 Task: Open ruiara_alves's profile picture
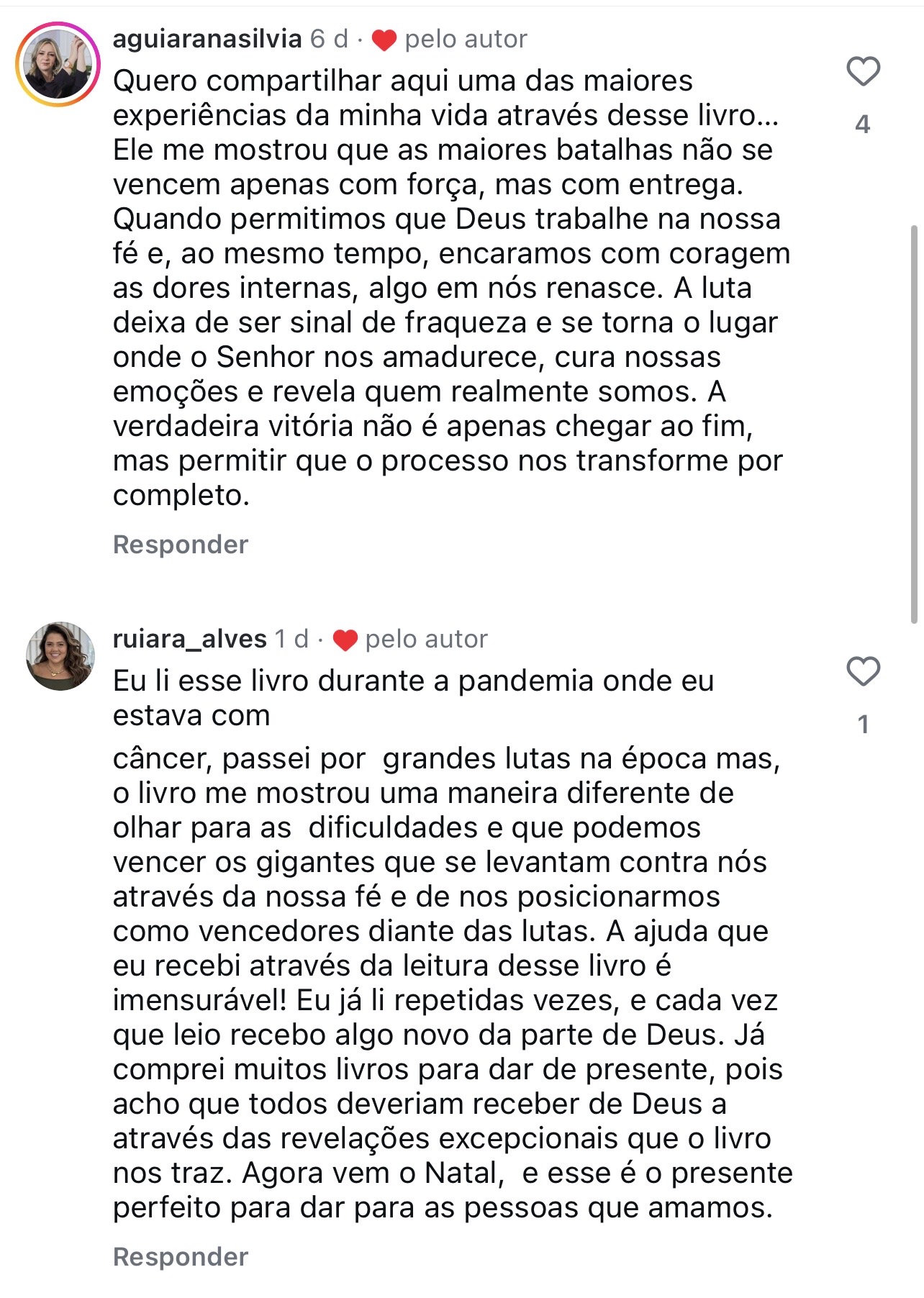pos(60,656)
